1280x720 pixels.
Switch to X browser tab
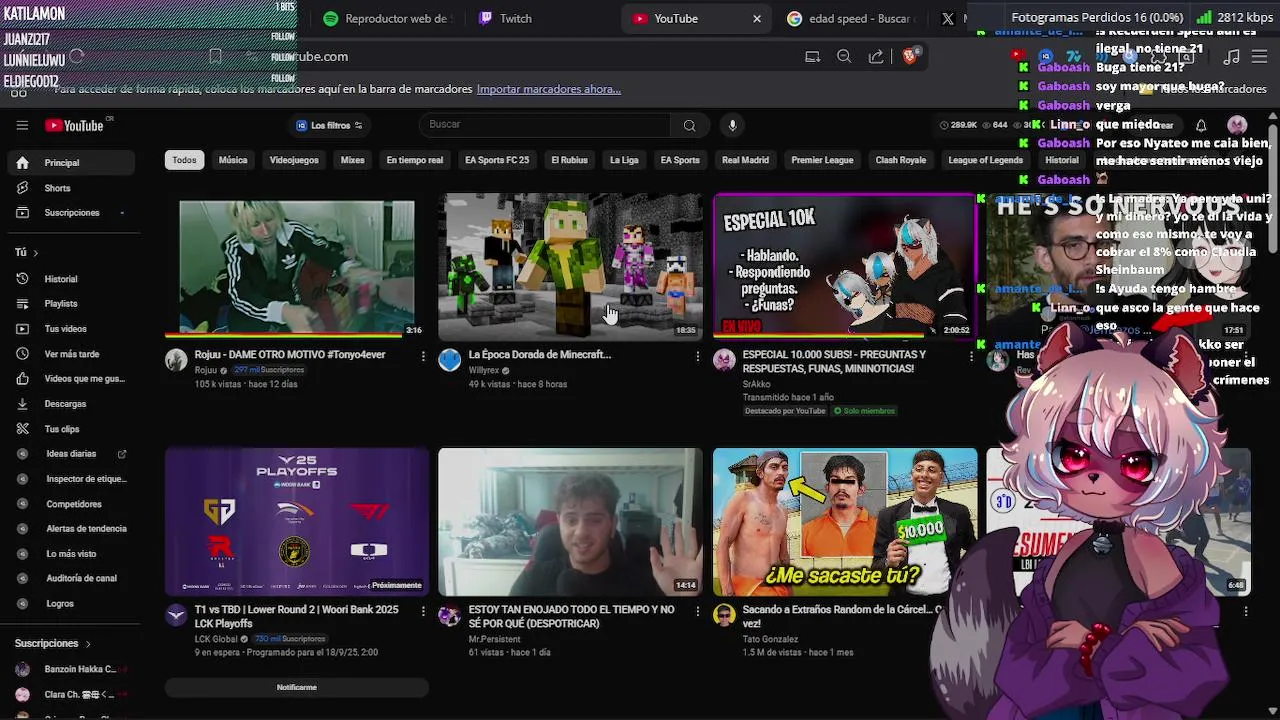click(x=948, y=18)
